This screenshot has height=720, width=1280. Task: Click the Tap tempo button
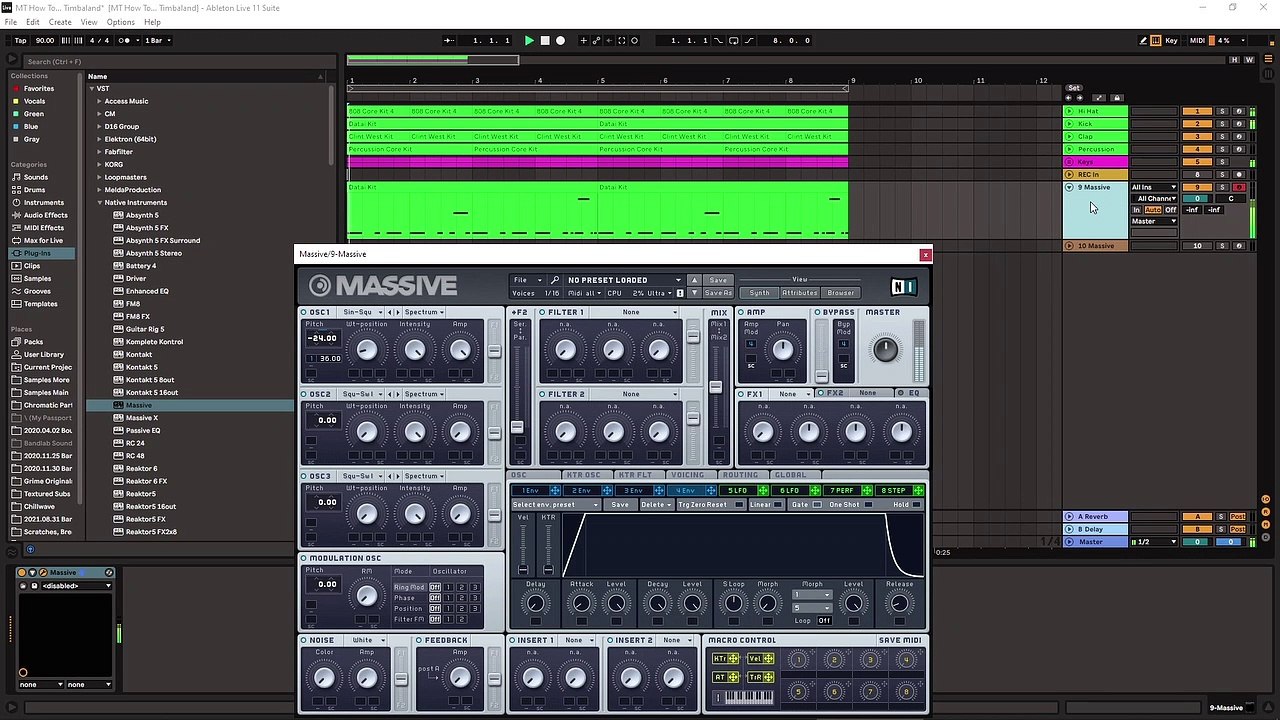pos(20,41)
